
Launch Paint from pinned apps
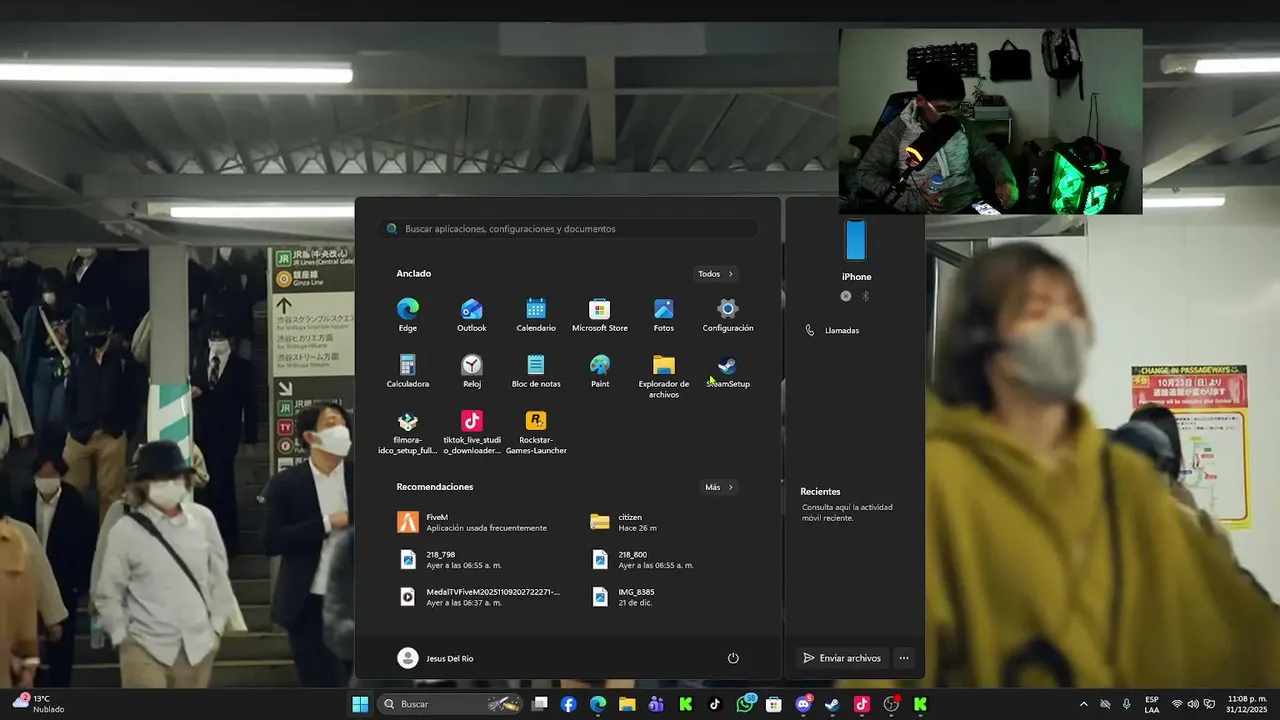(x=600, y=371)
